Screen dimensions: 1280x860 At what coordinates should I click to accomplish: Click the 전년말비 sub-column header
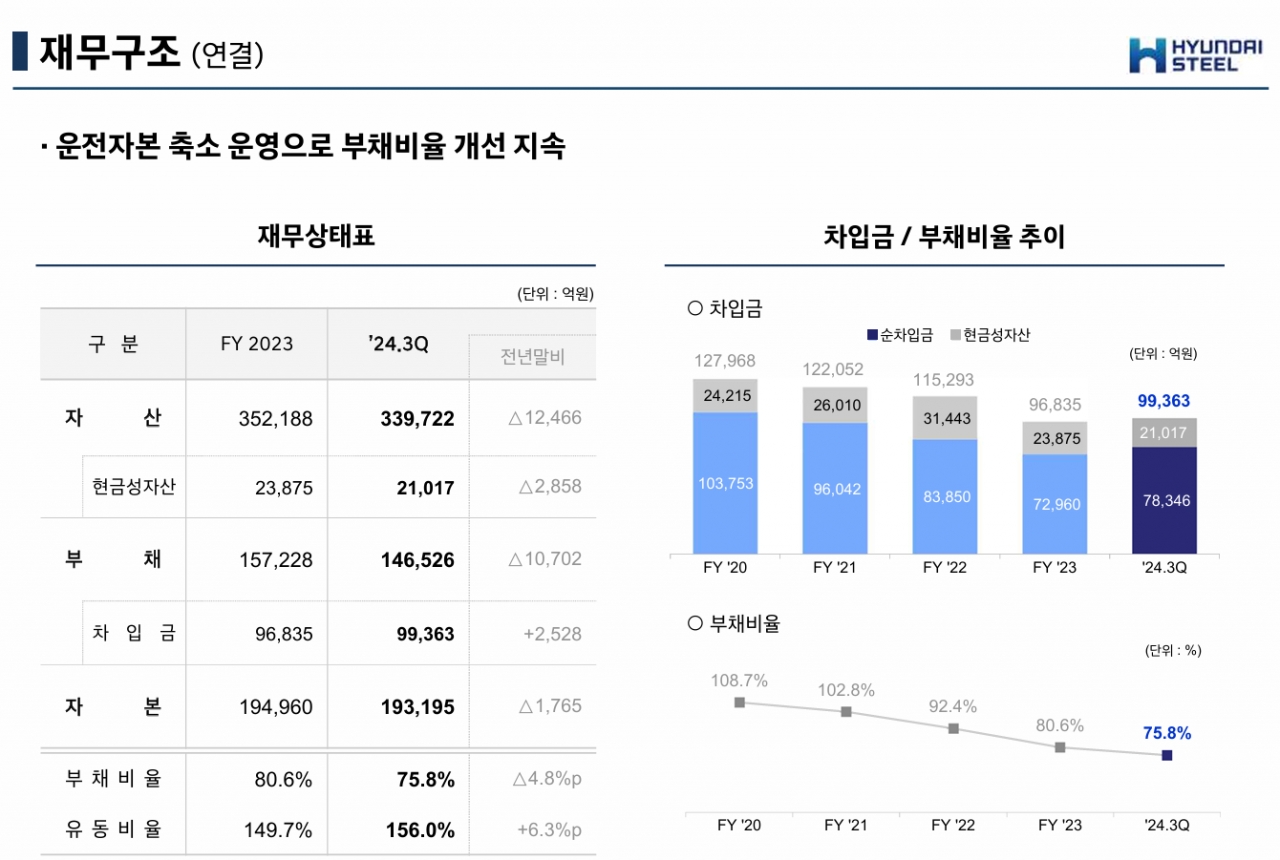pos(532,357)
